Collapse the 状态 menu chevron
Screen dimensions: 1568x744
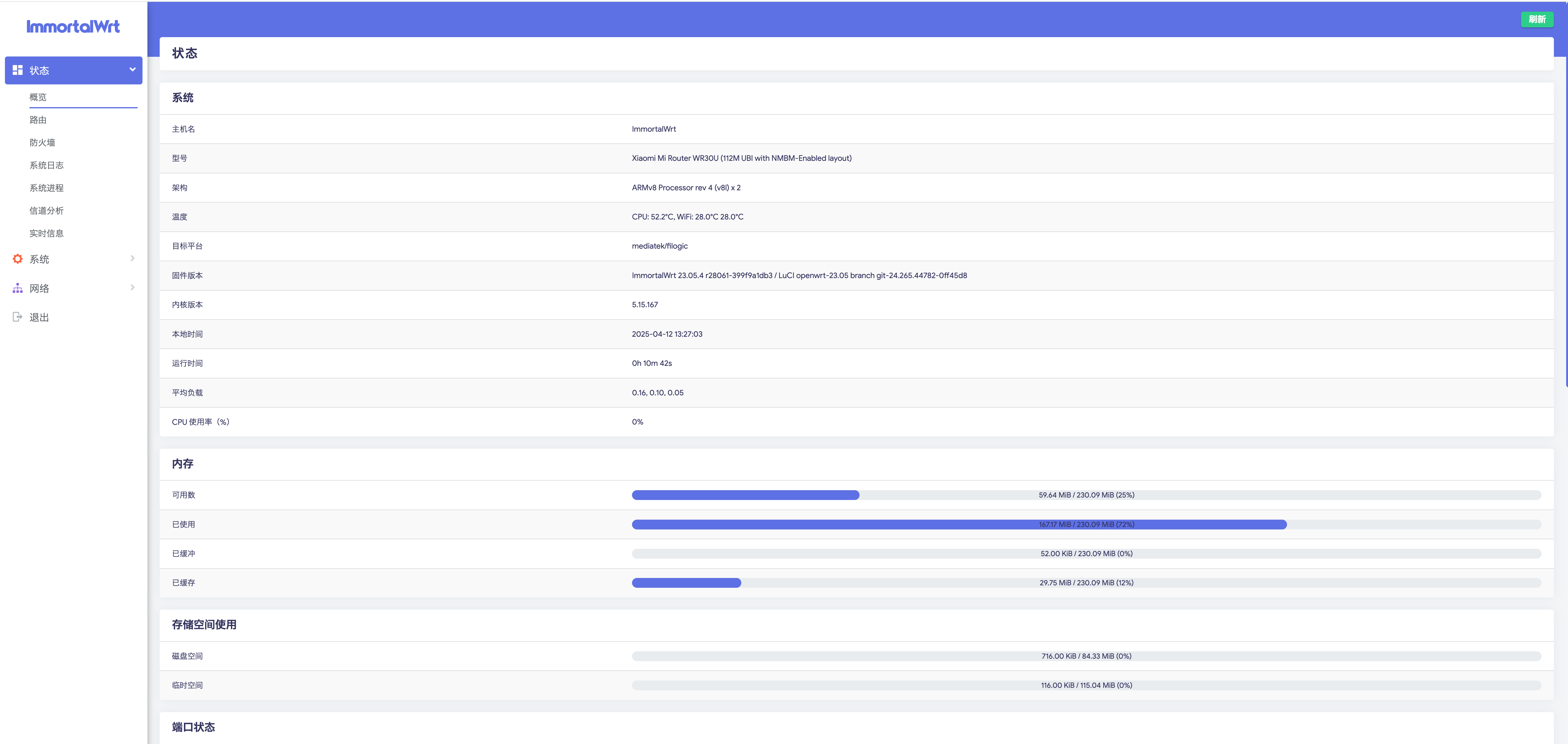pyautogui.click(x=132, y=70)
